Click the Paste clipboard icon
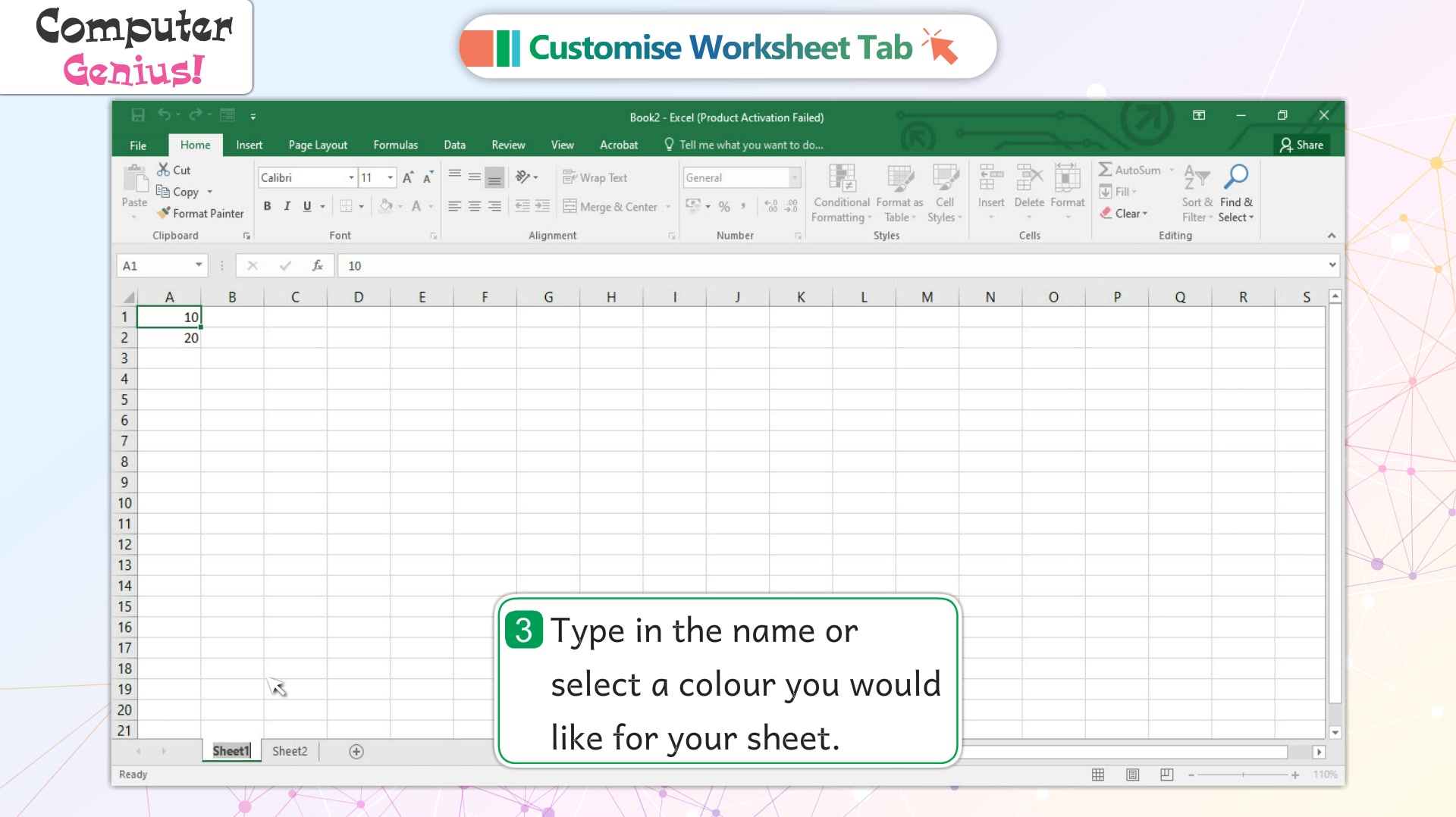 135,180
